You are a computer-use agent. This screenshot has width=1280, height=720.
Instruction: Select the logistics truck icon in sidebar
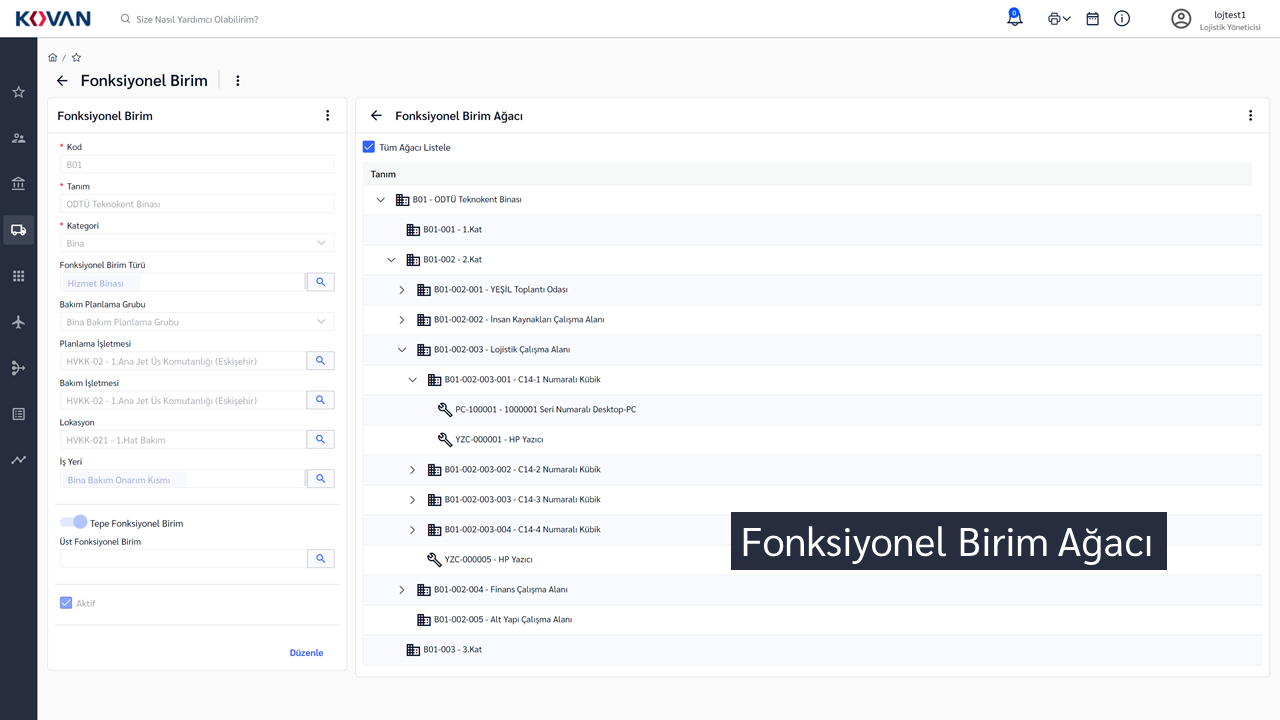pyautogui.click(x=18, y=230)
